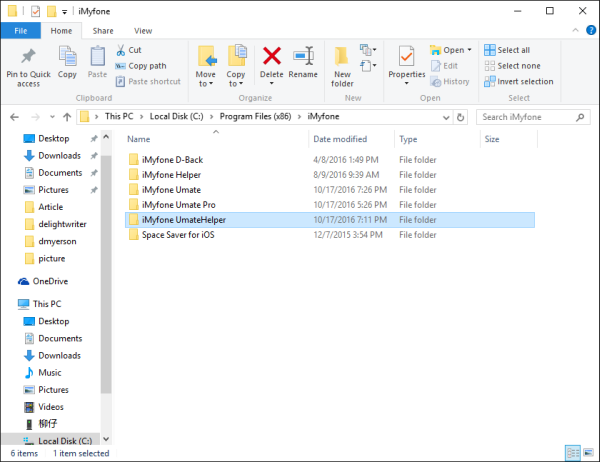Open the Copy to menu
The image size is (600, 462).
click(x=236, y=66)
